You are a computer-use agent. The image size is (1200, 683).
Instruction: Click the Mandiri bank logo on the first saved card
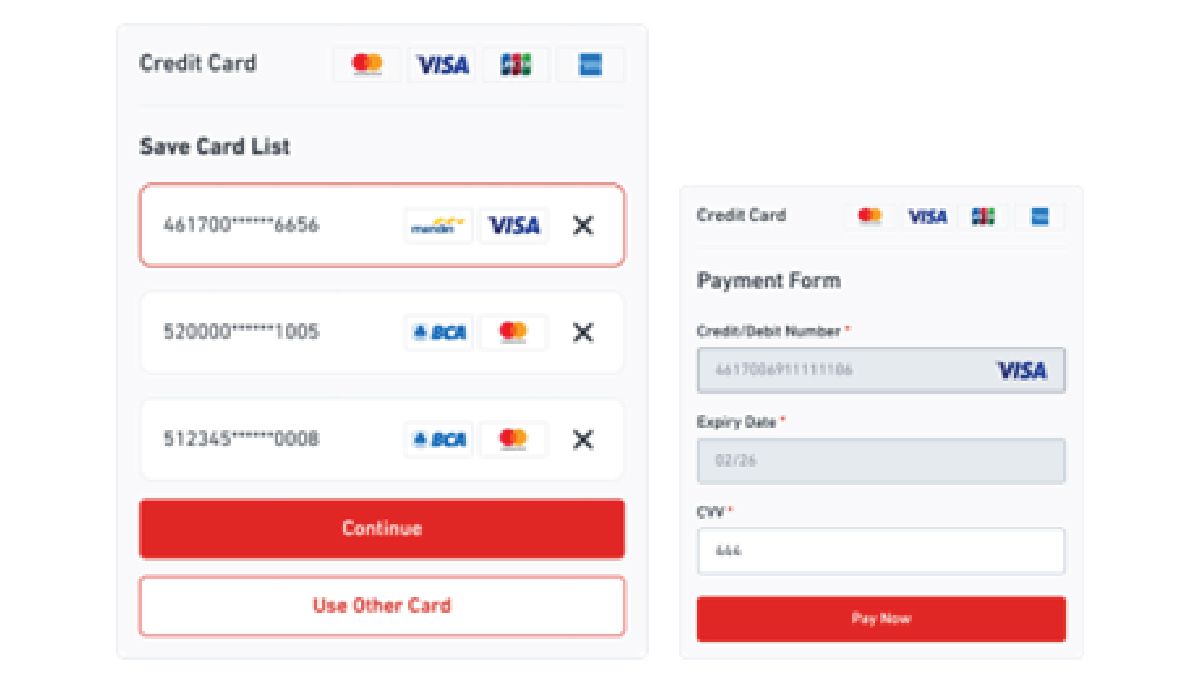click(439, 227)
